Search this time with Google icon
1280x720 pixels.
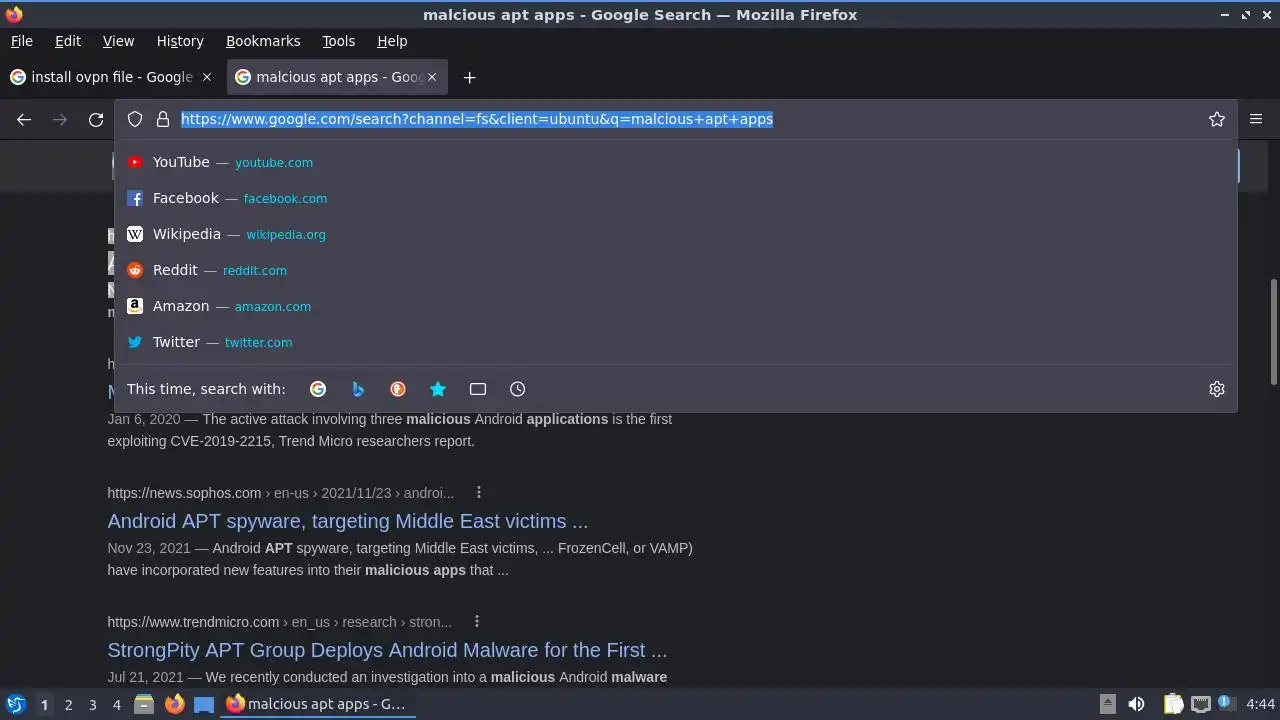318,389
